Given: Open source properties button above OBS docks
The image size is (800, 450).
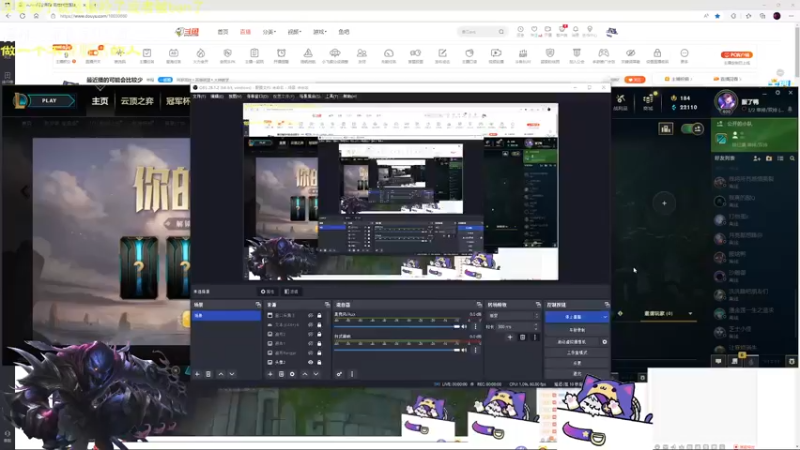Looking at the screenshot, I should (x=267, y=292).
